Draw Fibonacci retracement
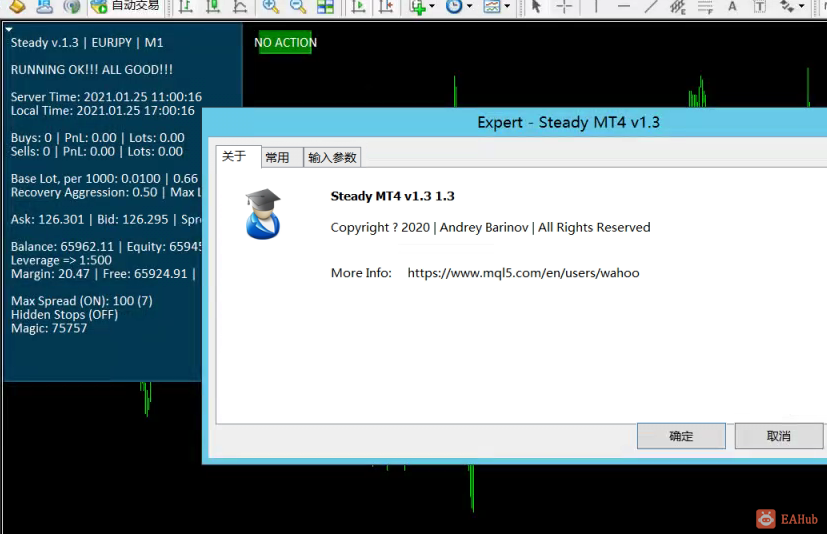This screenshot has width=827, height=534. coord(705,6)
